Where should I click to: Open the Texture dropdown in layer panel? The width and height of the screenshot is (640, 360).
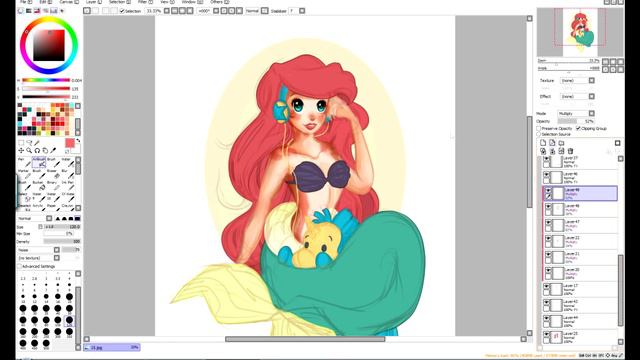pos(577,80)
